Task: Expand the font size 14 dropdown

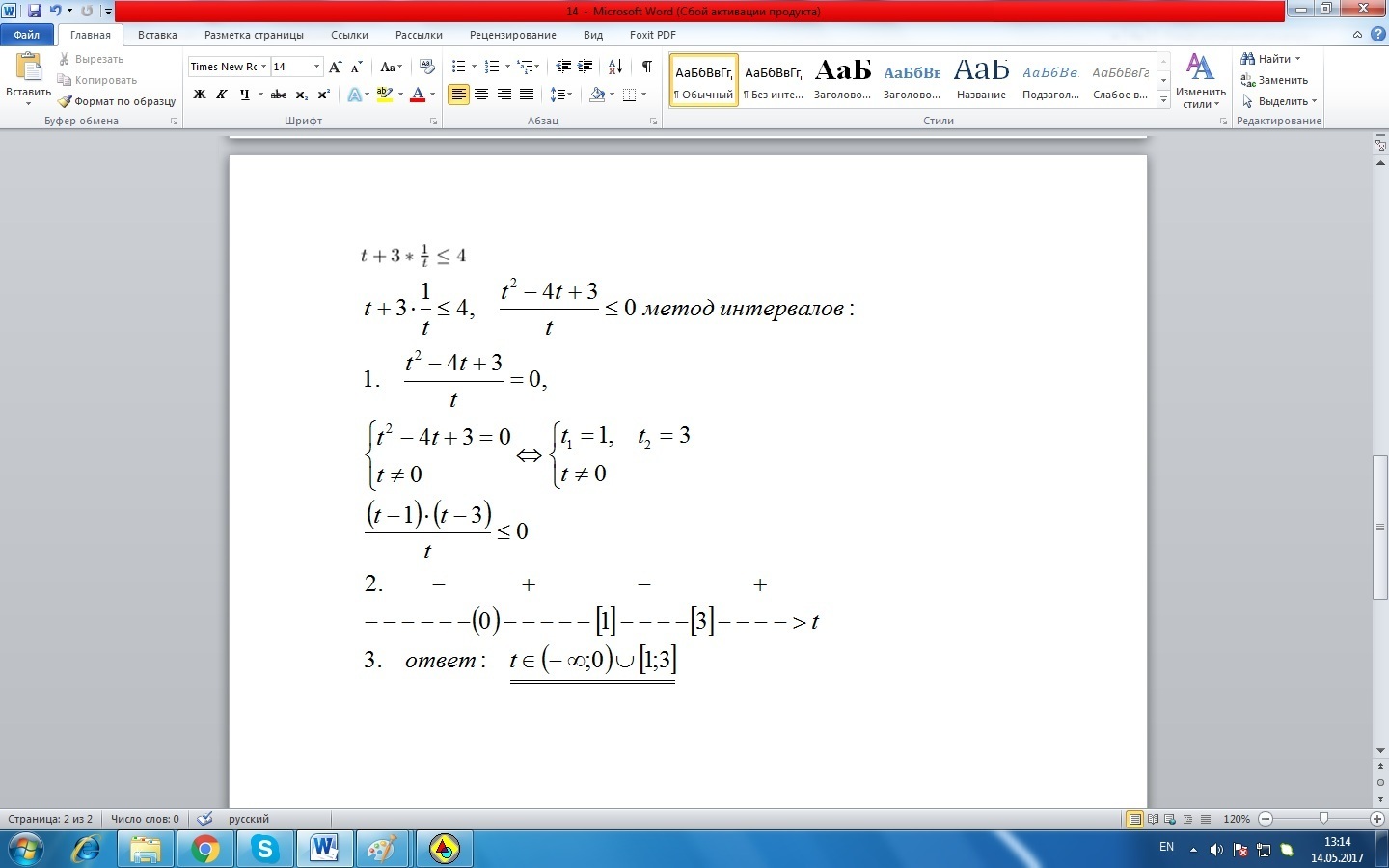Action: (x=316, y=67)
